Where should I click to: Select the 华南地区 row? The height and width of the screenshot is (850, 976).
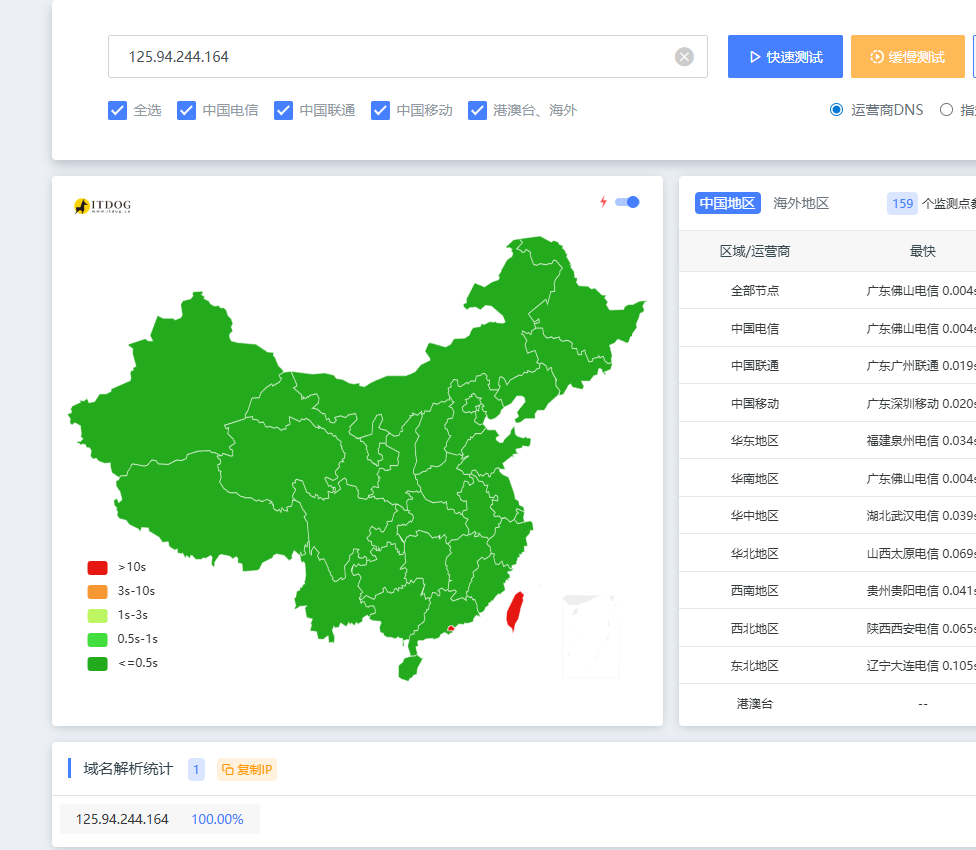827,478
